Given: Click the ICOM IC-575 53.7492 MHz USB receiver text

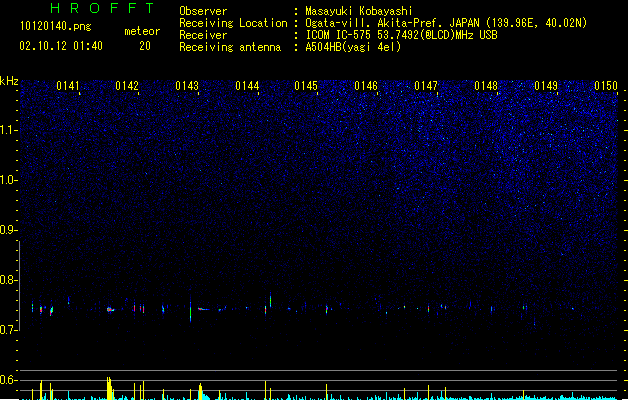Looking at the screenshot, I should (401, 35).
